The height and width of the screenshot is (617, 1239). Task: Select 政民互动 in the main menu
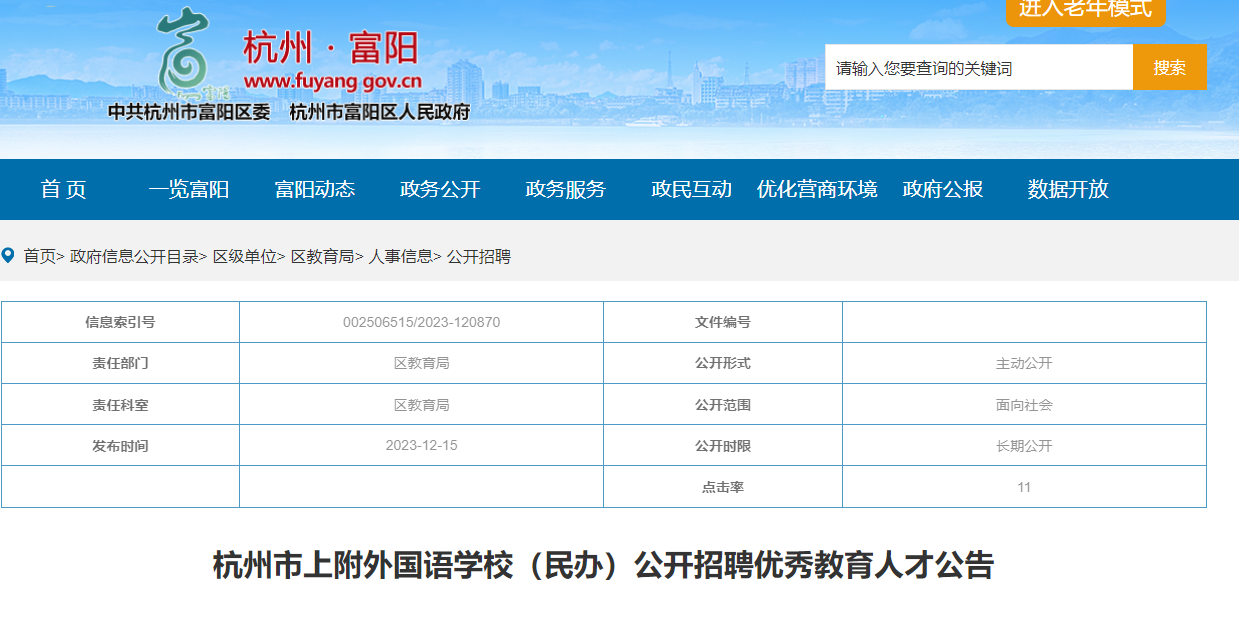pyautogui.click(x=692, y=189)
